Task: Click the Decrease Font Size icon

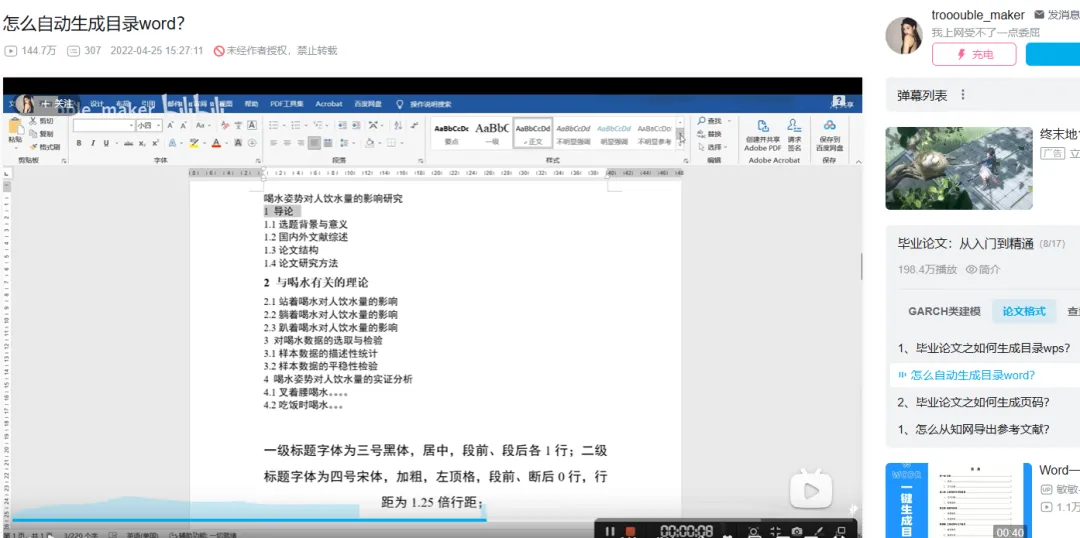Action: (183, 125)
